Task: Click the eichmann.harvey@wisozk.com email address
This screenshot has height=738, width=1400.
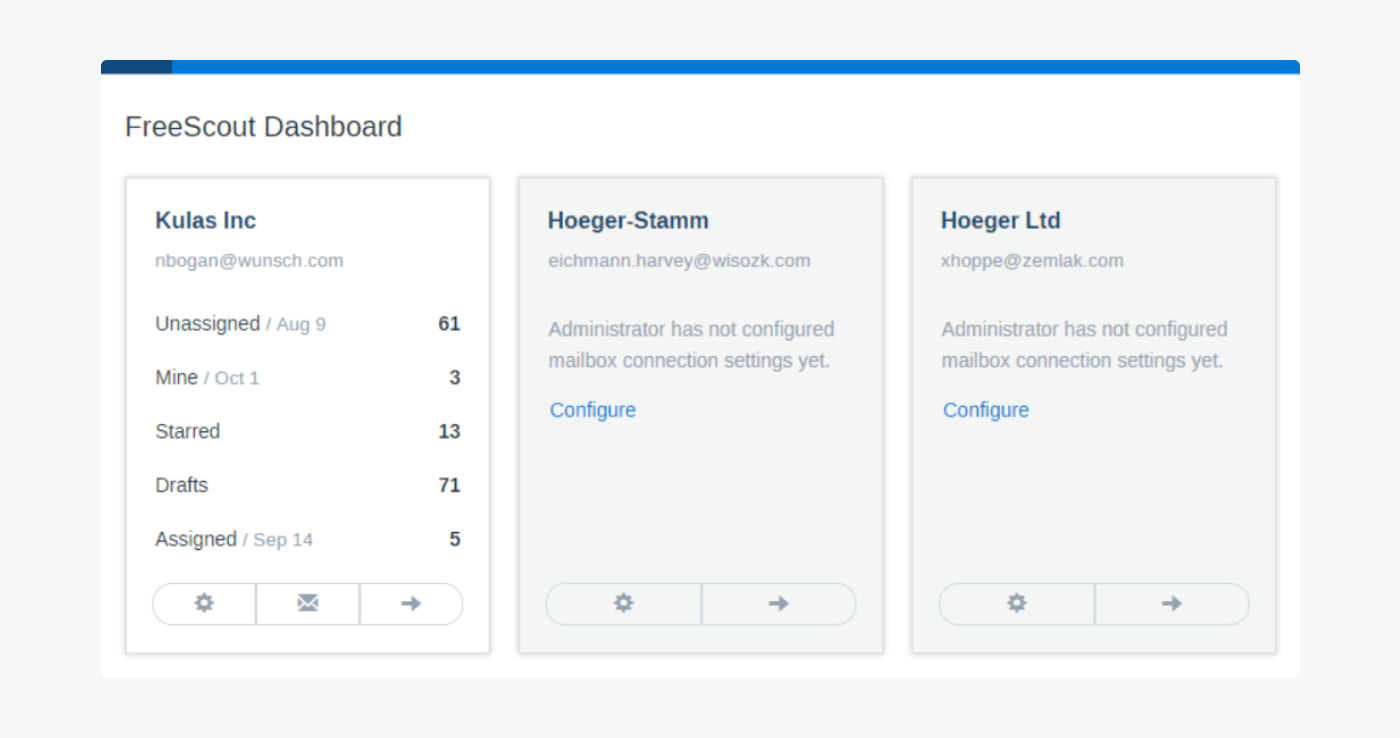Action: [x=679, y=261]
